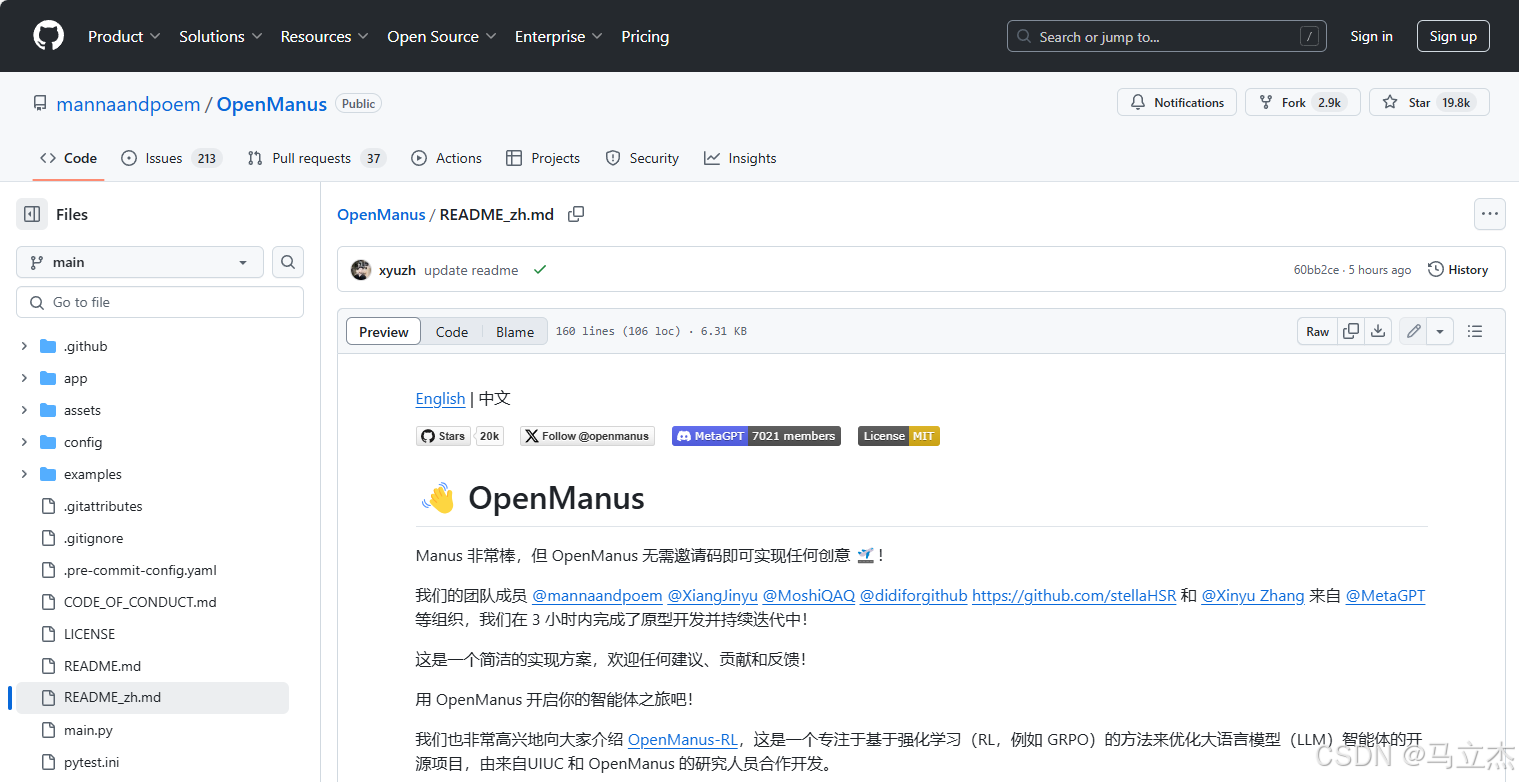Open the Product menu dropdown
Screen dimensions: 1519x782
point(124,36)
